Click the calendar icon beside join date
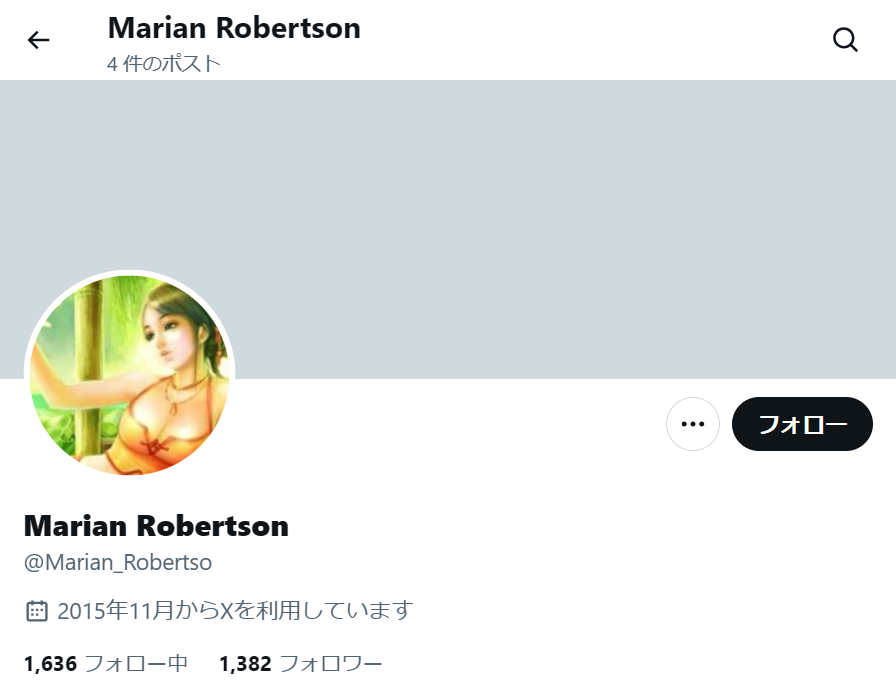This screenshot has height=684, width=896. click(37, 611)
